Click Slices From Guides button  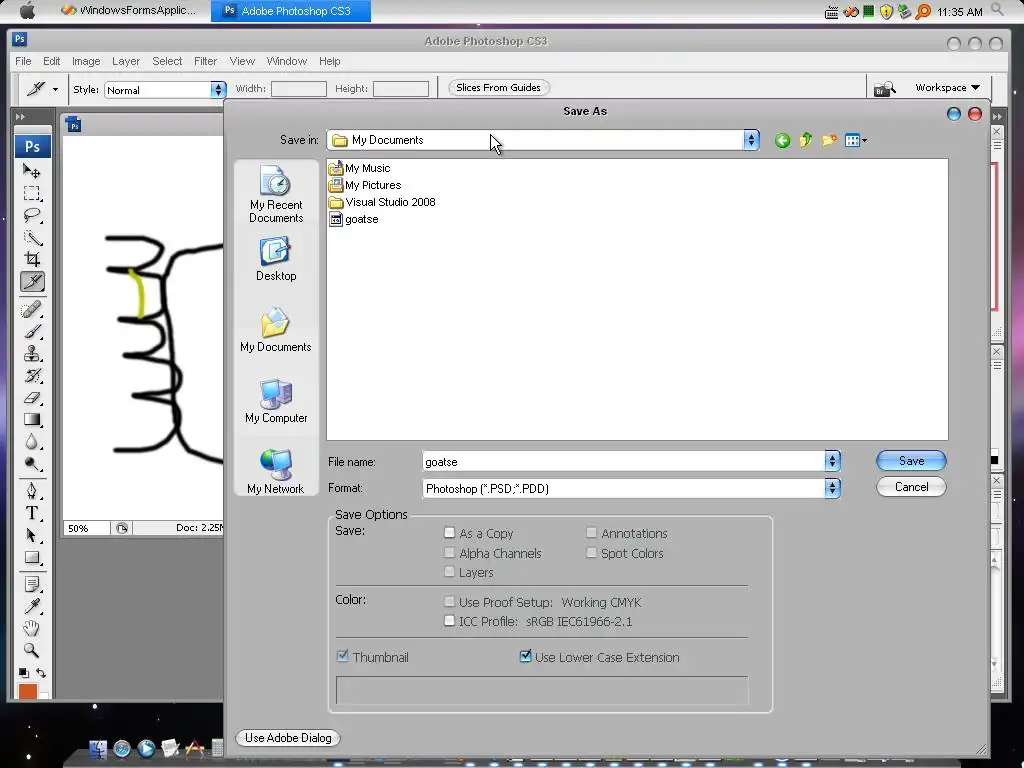[x=498, y=88]
